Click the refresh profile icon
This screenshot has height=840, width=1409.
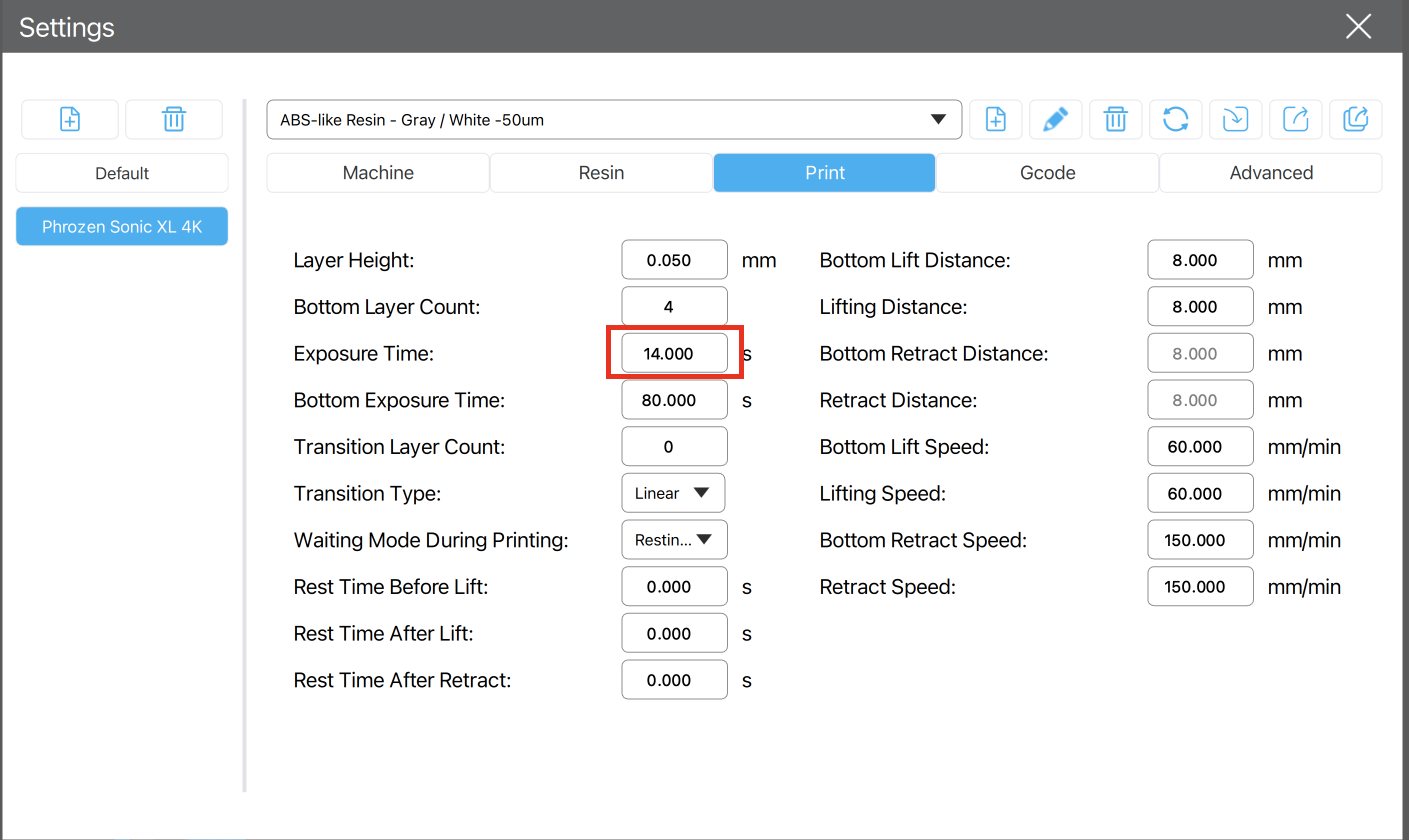(1175, 119)
